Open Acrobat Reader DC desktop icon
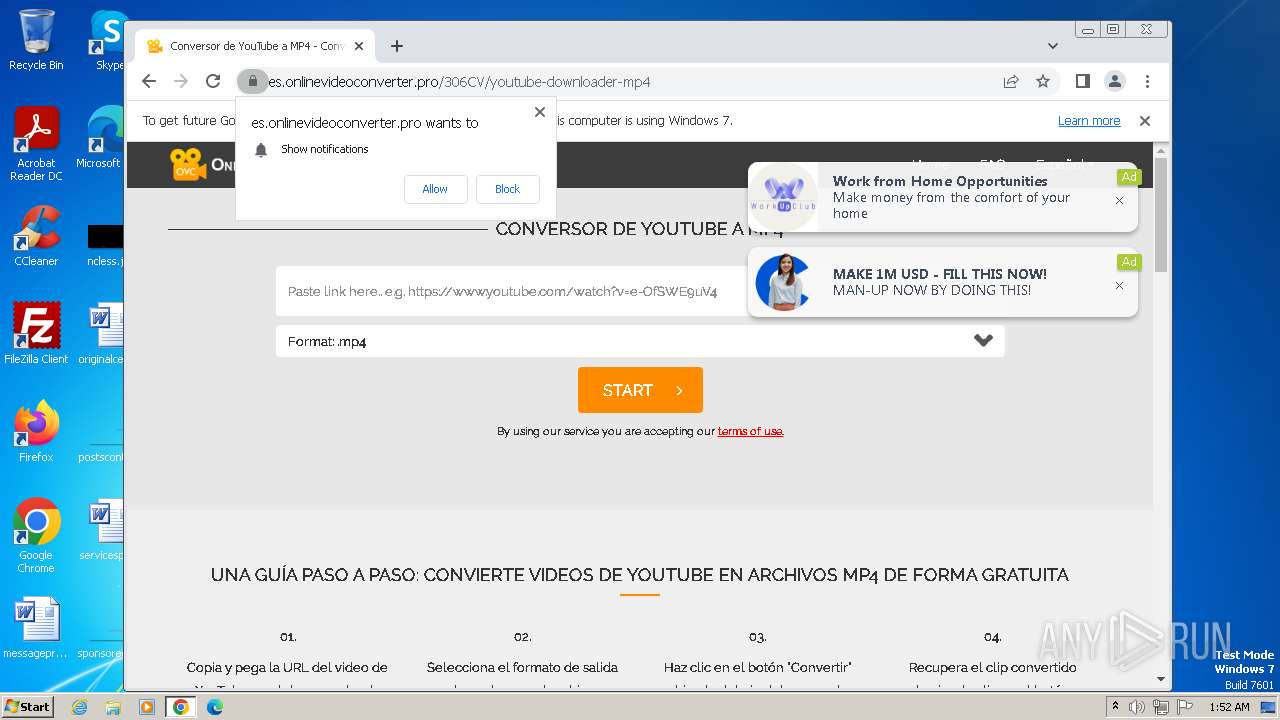This screenshot has height=720, width=1280. click(36, 144)
